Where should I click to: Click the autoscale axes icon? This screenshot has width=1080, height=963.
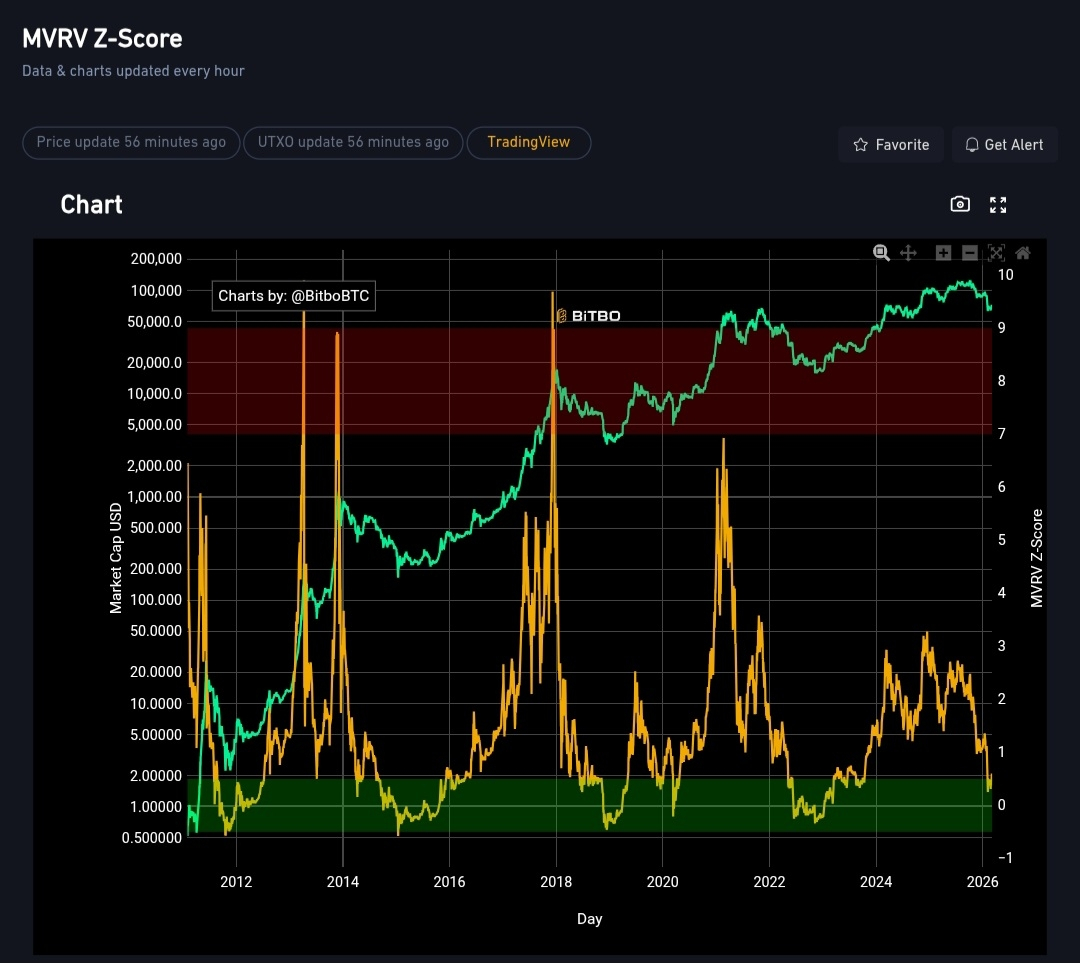pyautogui.click(x=996, y=253)
